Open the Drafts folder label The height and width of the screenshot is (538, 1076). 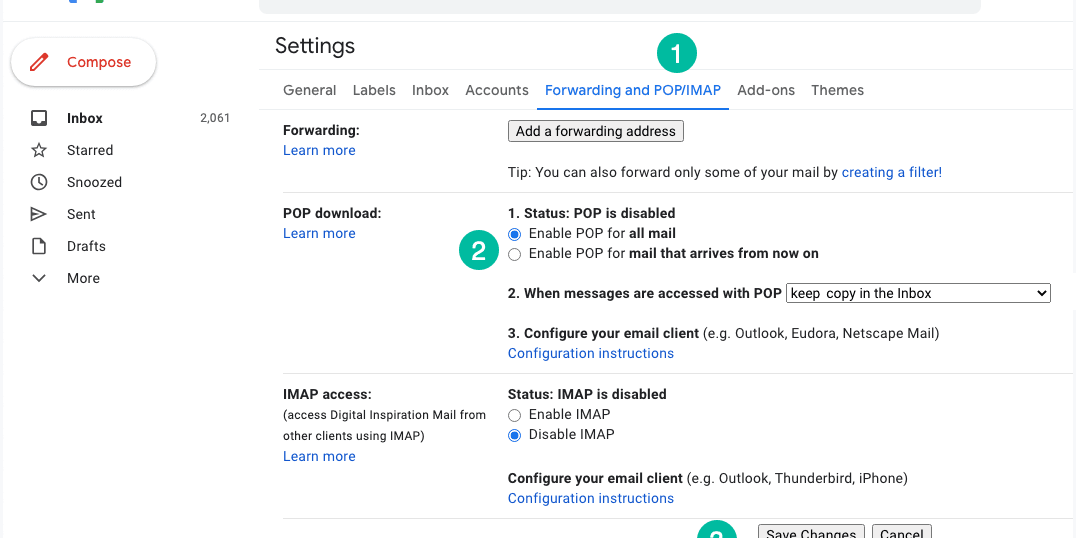(x=86, y=246)
